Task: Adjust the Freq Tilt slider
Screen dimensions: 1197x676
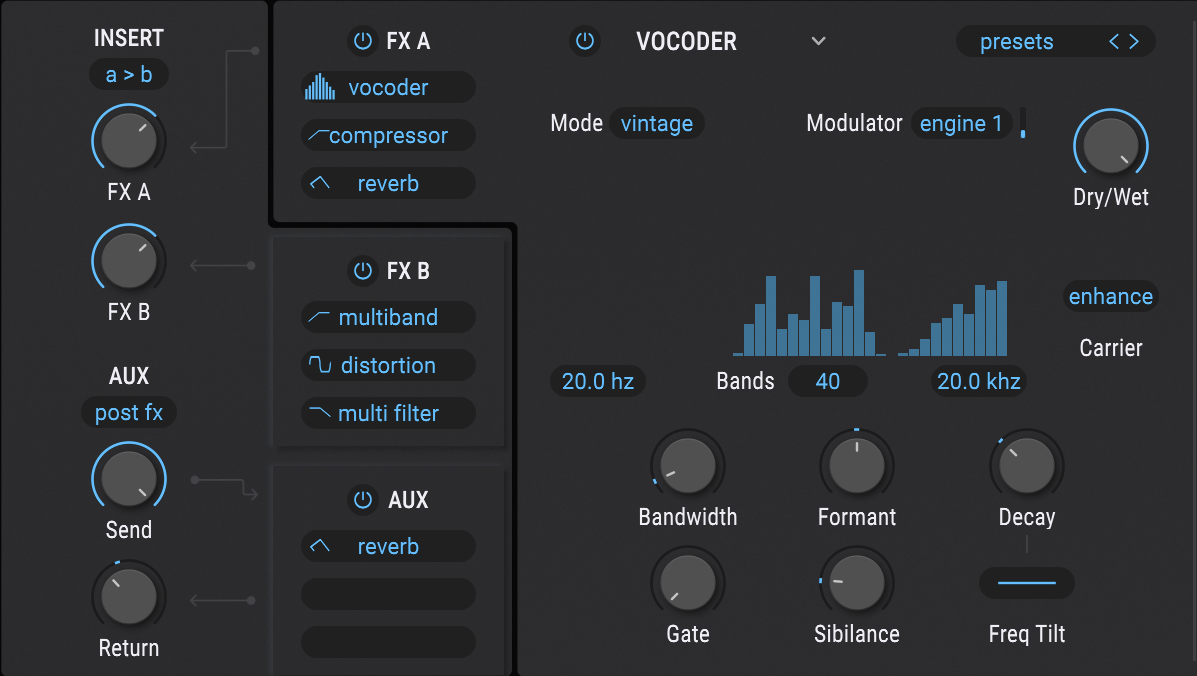Action: [x=1027, y=582]
